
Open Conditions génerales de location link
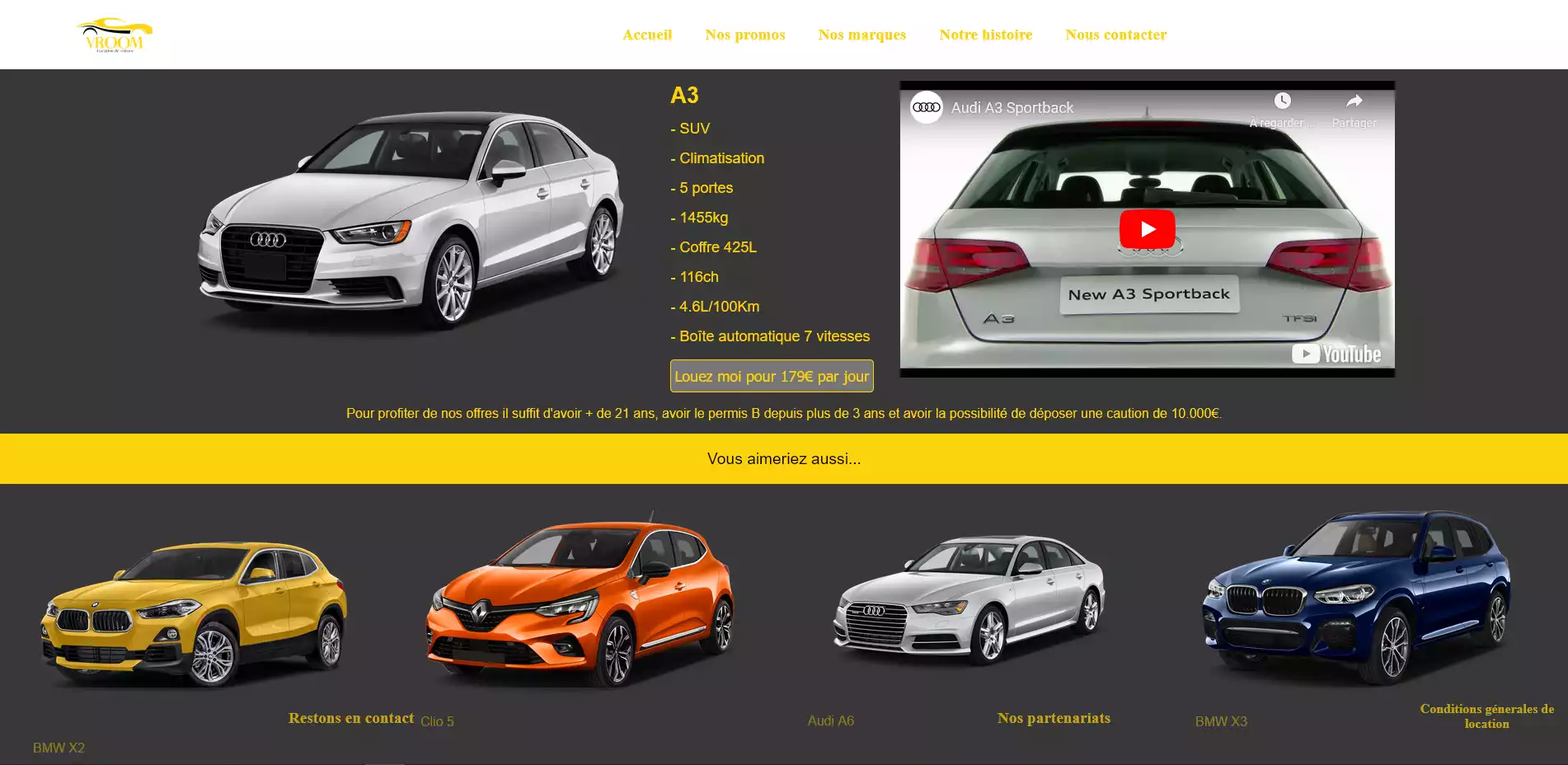(x=1486, y=716)
